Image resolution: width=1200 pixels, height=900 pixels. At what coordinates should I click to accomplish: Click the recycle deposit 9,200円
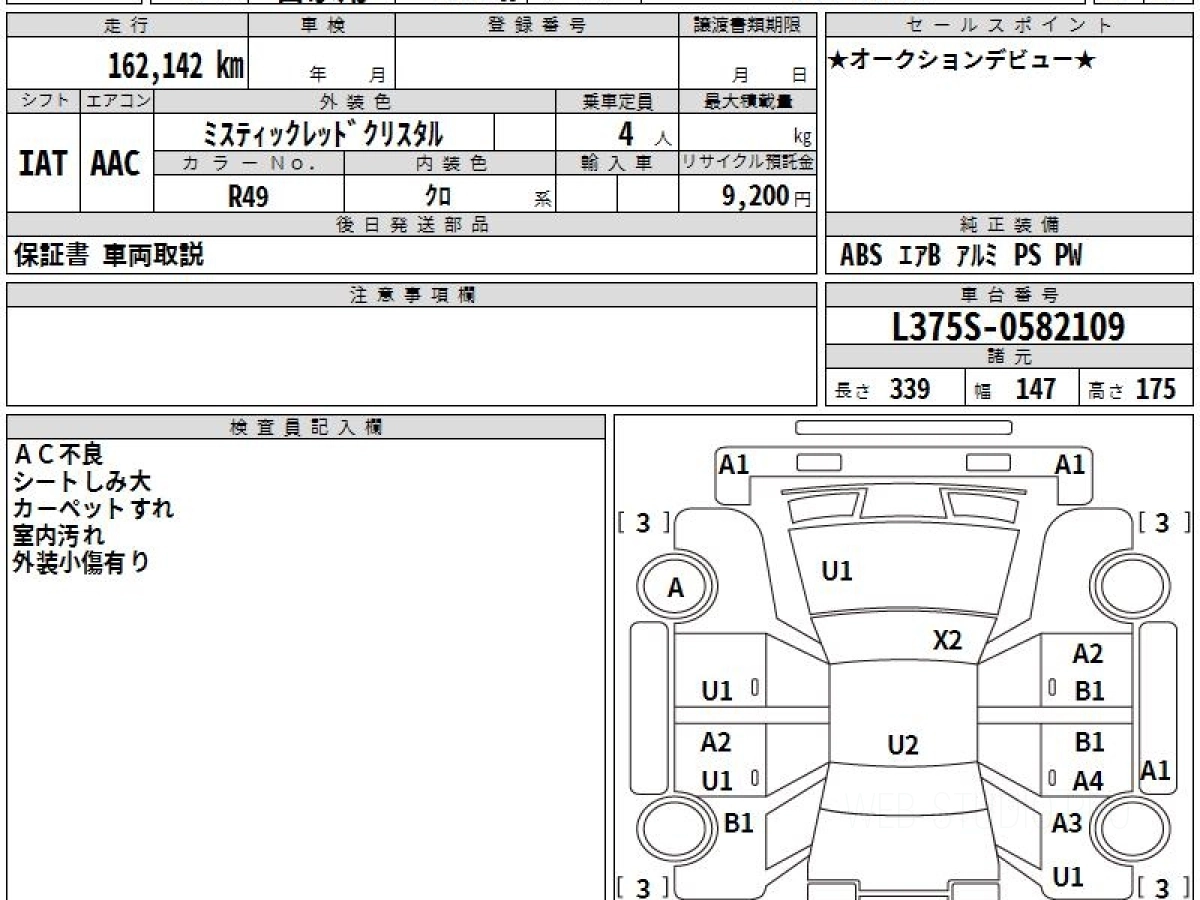(x=767, y=196)
